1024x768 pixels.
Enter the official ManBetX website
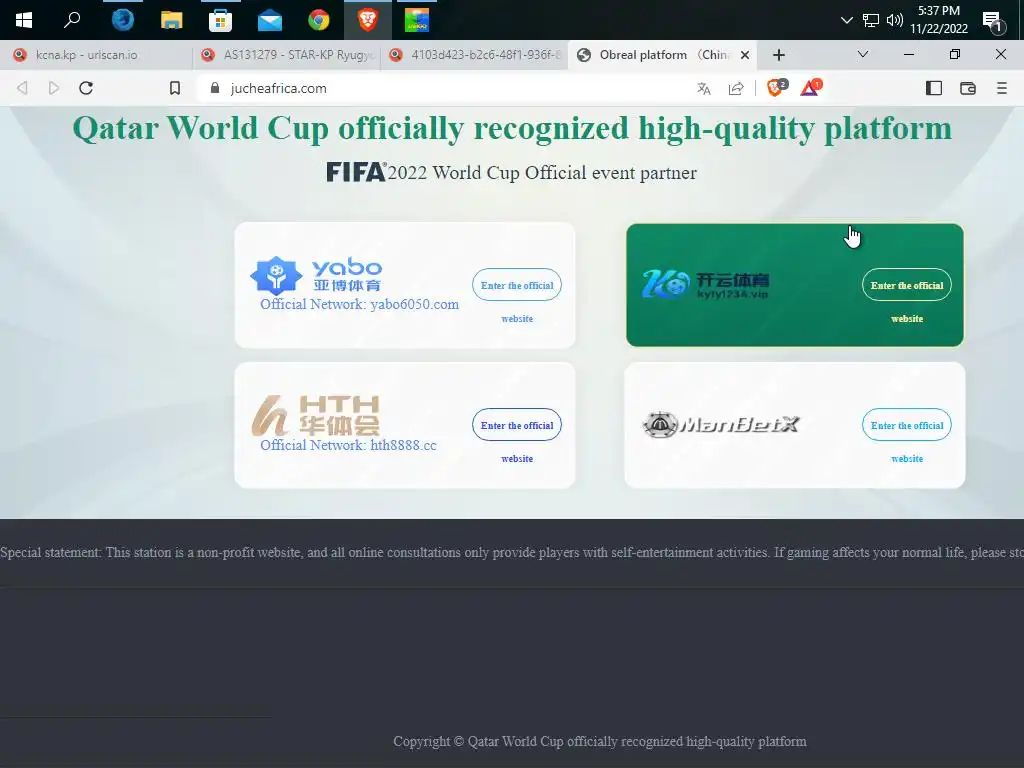pyautogui.click(x=906, y=425)
